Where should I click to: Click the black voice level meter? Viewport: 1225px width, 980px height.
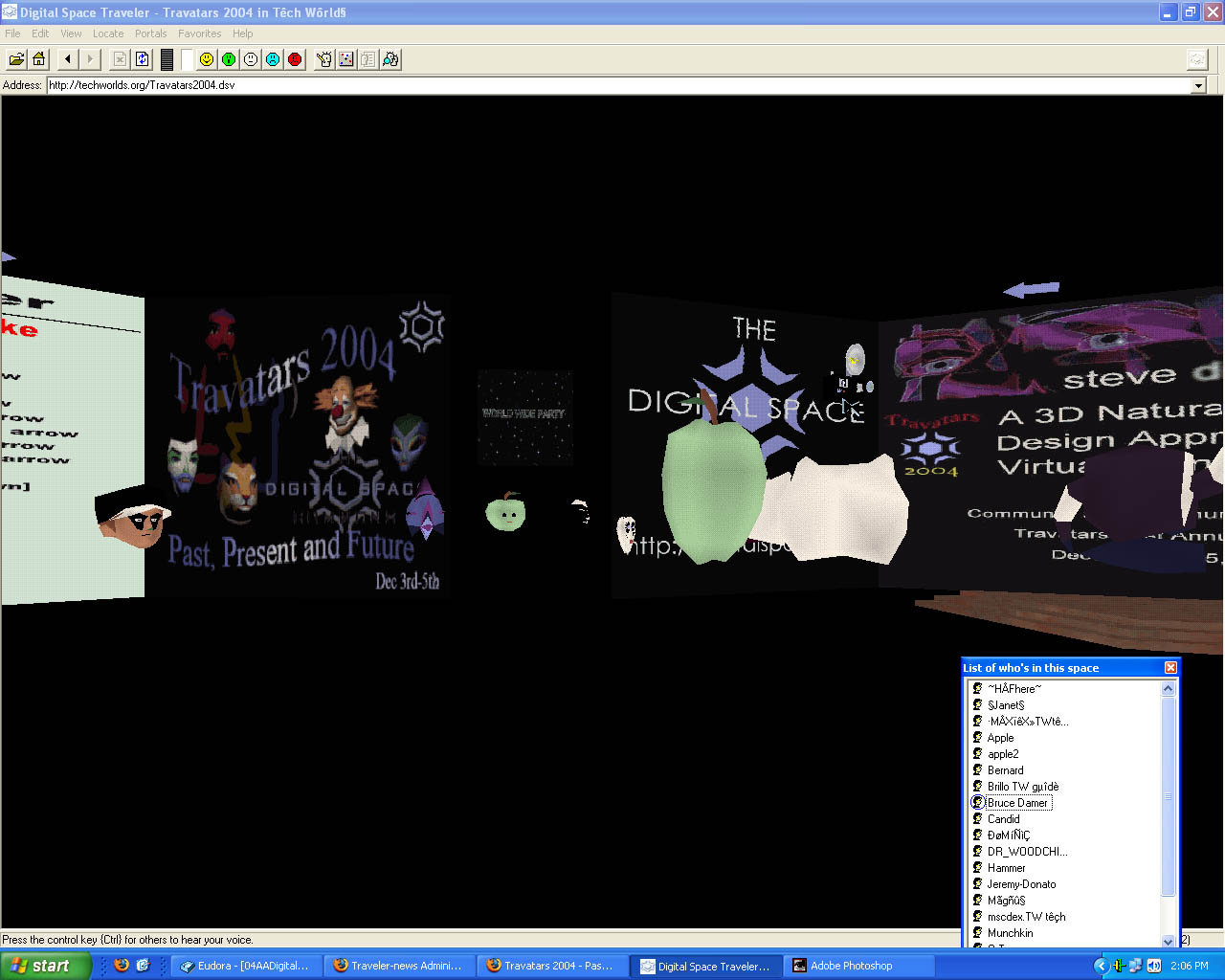(x=167, y=59)
